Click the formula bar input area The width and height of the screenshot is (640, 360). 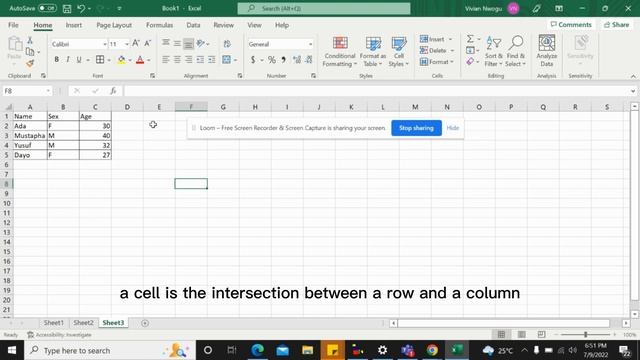(376, 91)
